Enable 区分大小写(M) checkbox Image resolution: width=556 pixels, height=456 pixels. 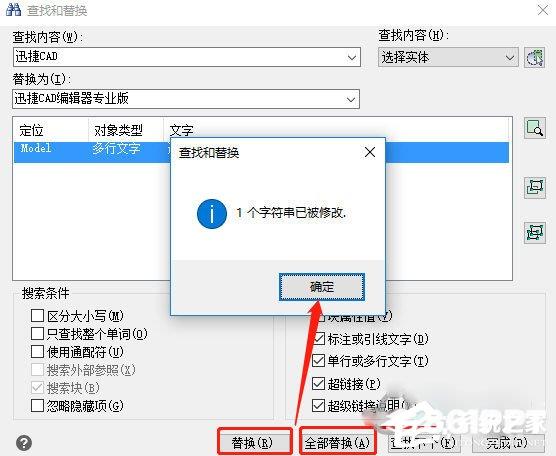coord(37,315)
